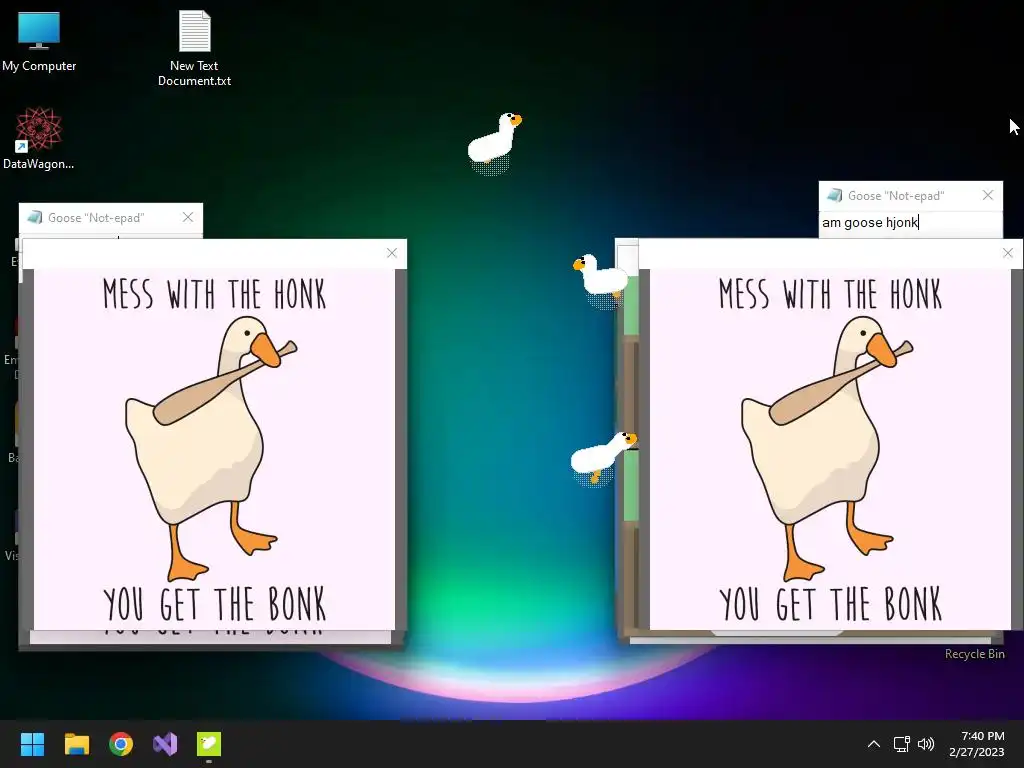Open the clock showing 7:40 PM
1024x768 pixels.
[x=976, y=744]
